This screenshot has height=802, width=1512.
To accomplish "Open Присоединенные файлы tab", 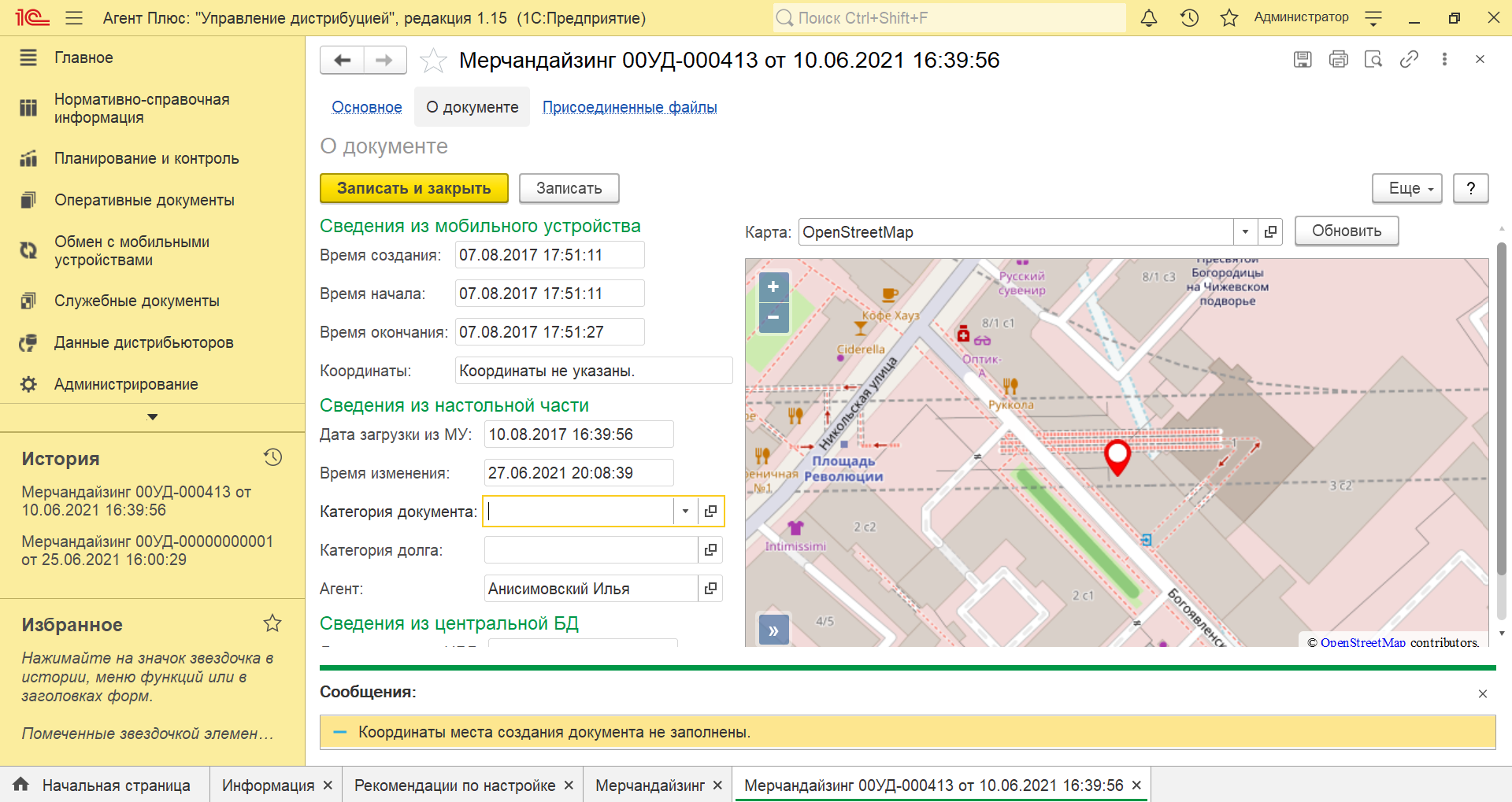I will [629, 107].
